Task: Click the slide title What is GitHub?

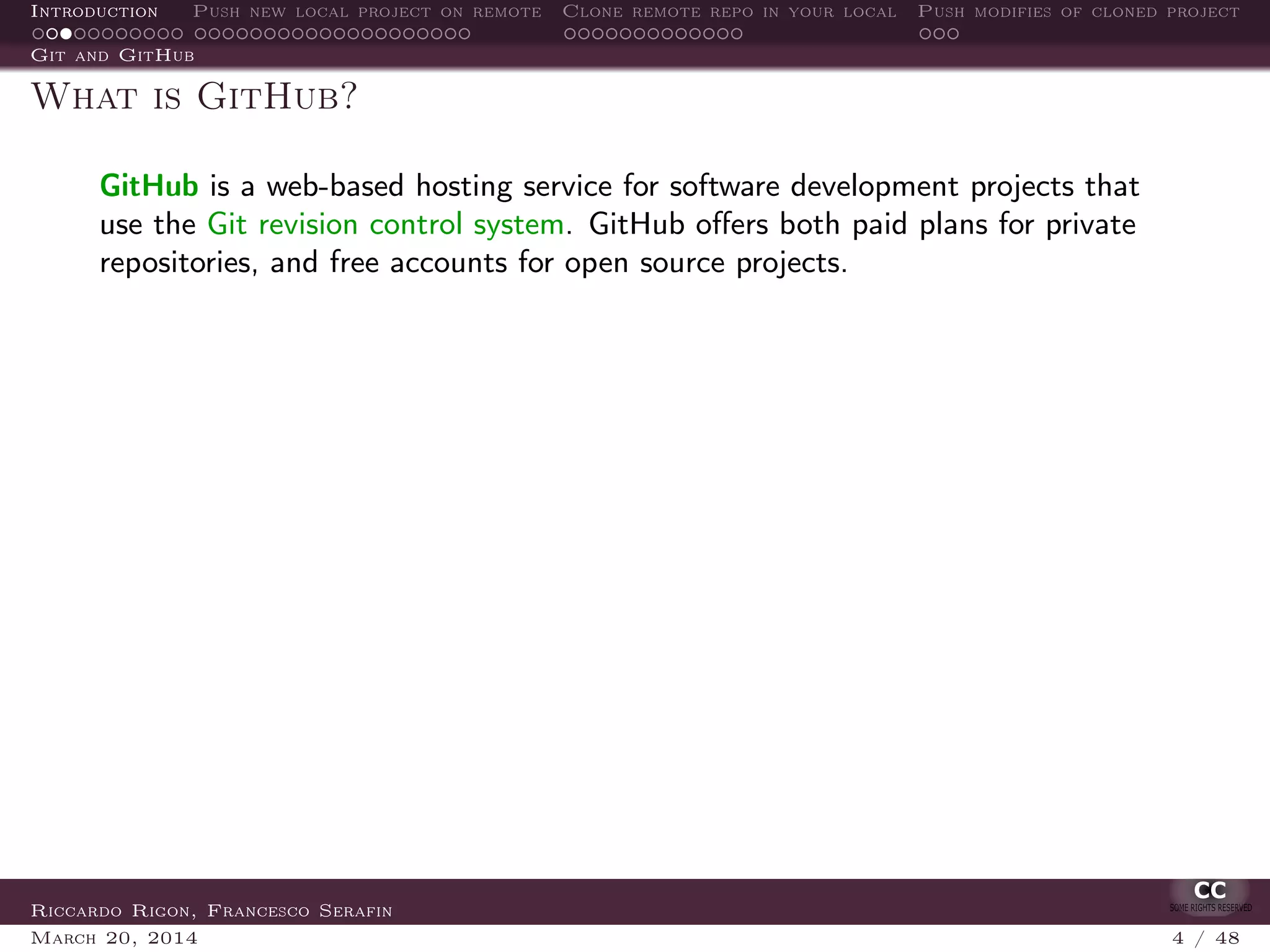Action: pyautogui.click(x=194, y=97)
